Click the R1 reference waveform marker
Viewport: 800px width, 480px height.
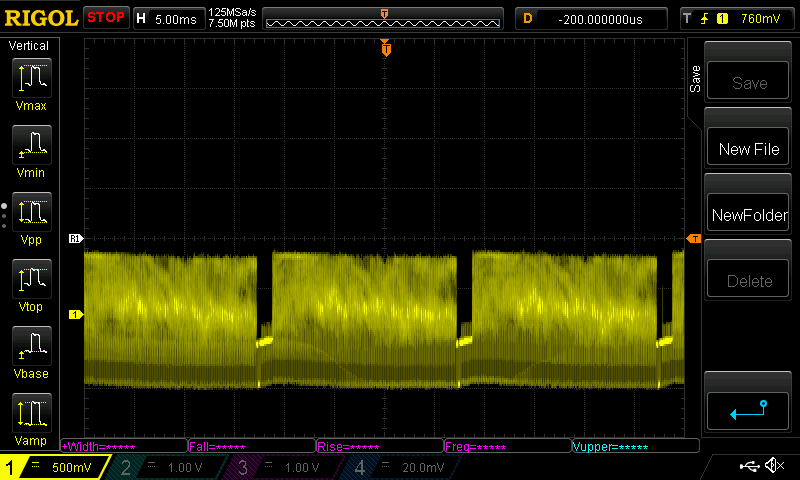pyautogui.click(x=76, y=238)
